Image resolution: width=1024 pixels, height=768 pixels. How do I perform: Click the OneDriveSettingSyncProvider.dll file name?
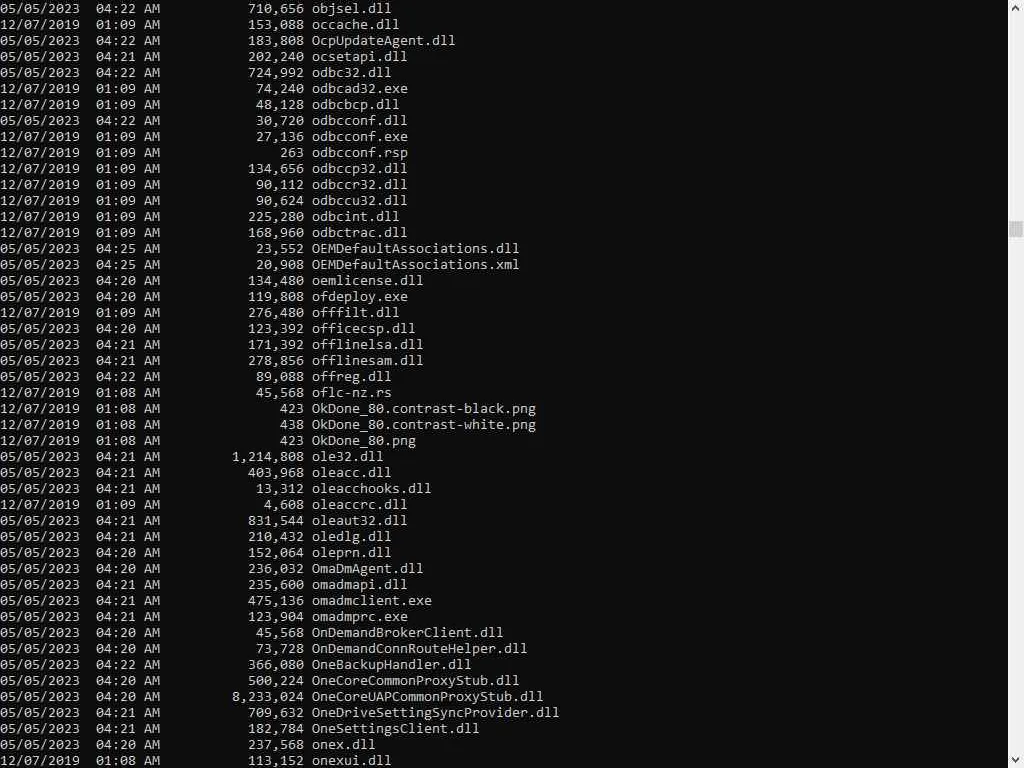435,713
